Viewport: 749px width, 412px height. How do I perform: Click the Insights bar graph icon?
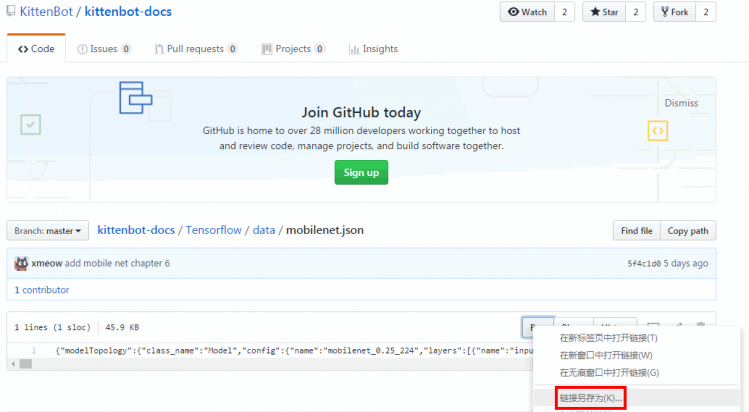click(354, 49)
